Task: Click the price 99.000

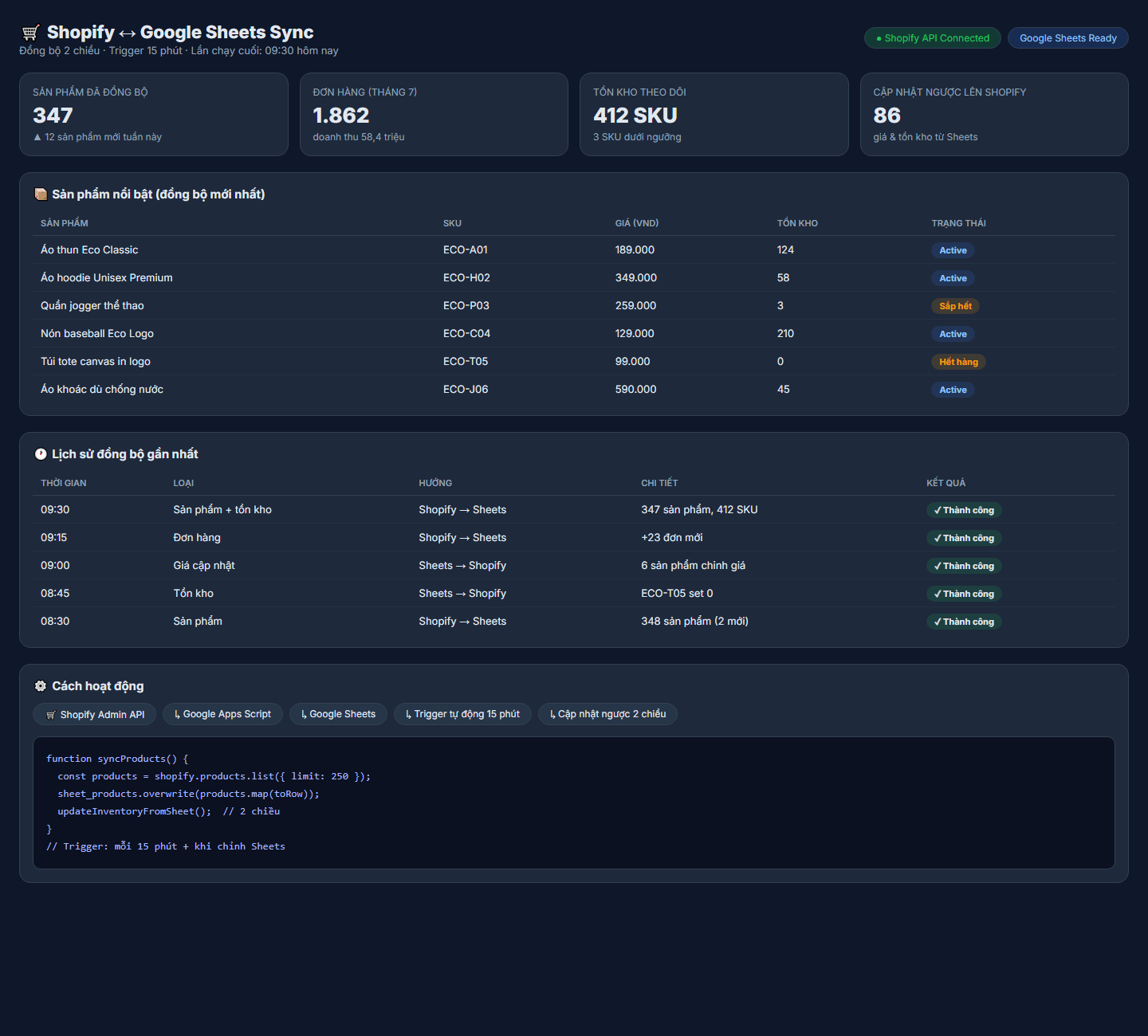Action: [633, 362]
